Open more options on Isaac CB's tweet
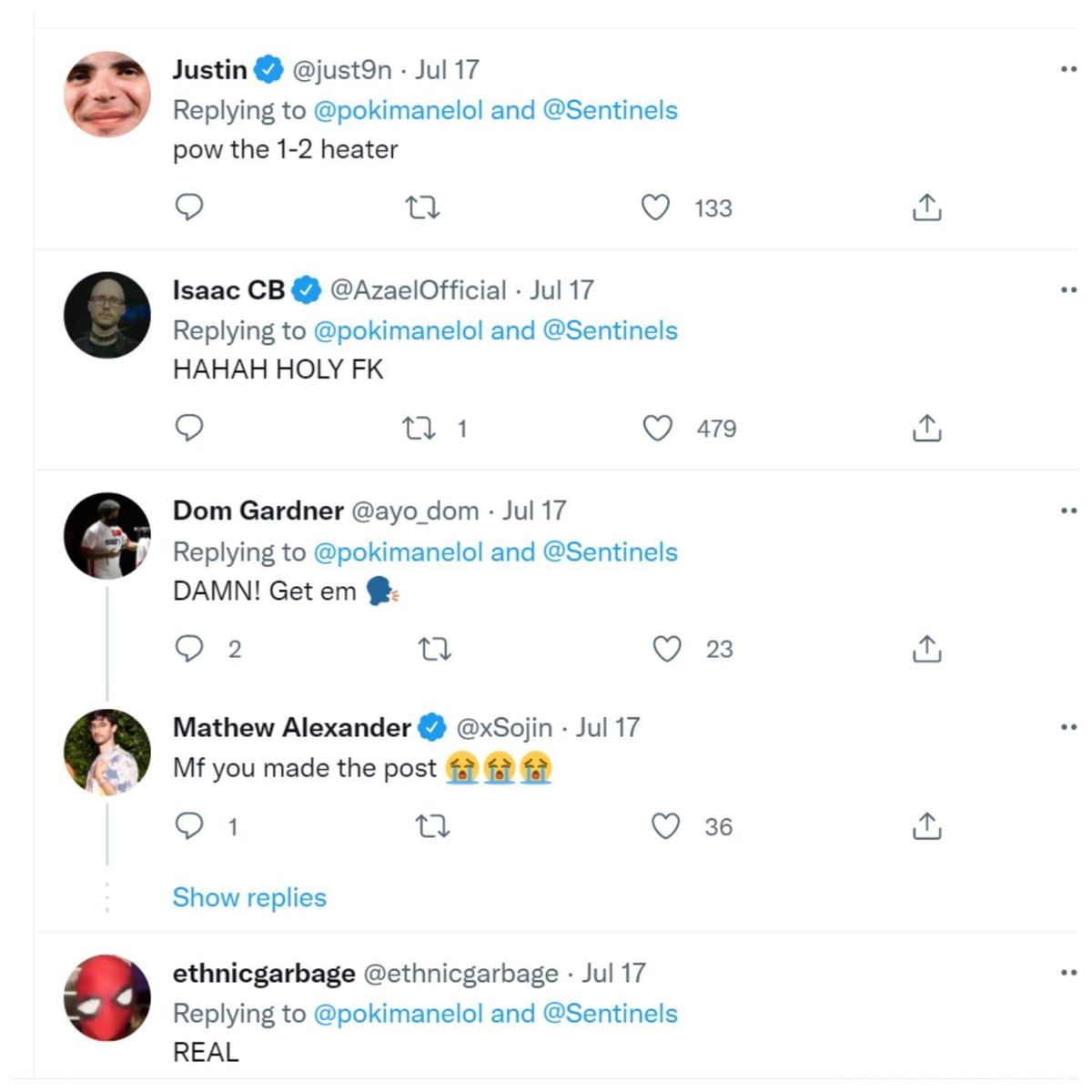Image resolution: width=1092 pixels, height=1092 pixels. (1068, 290)
